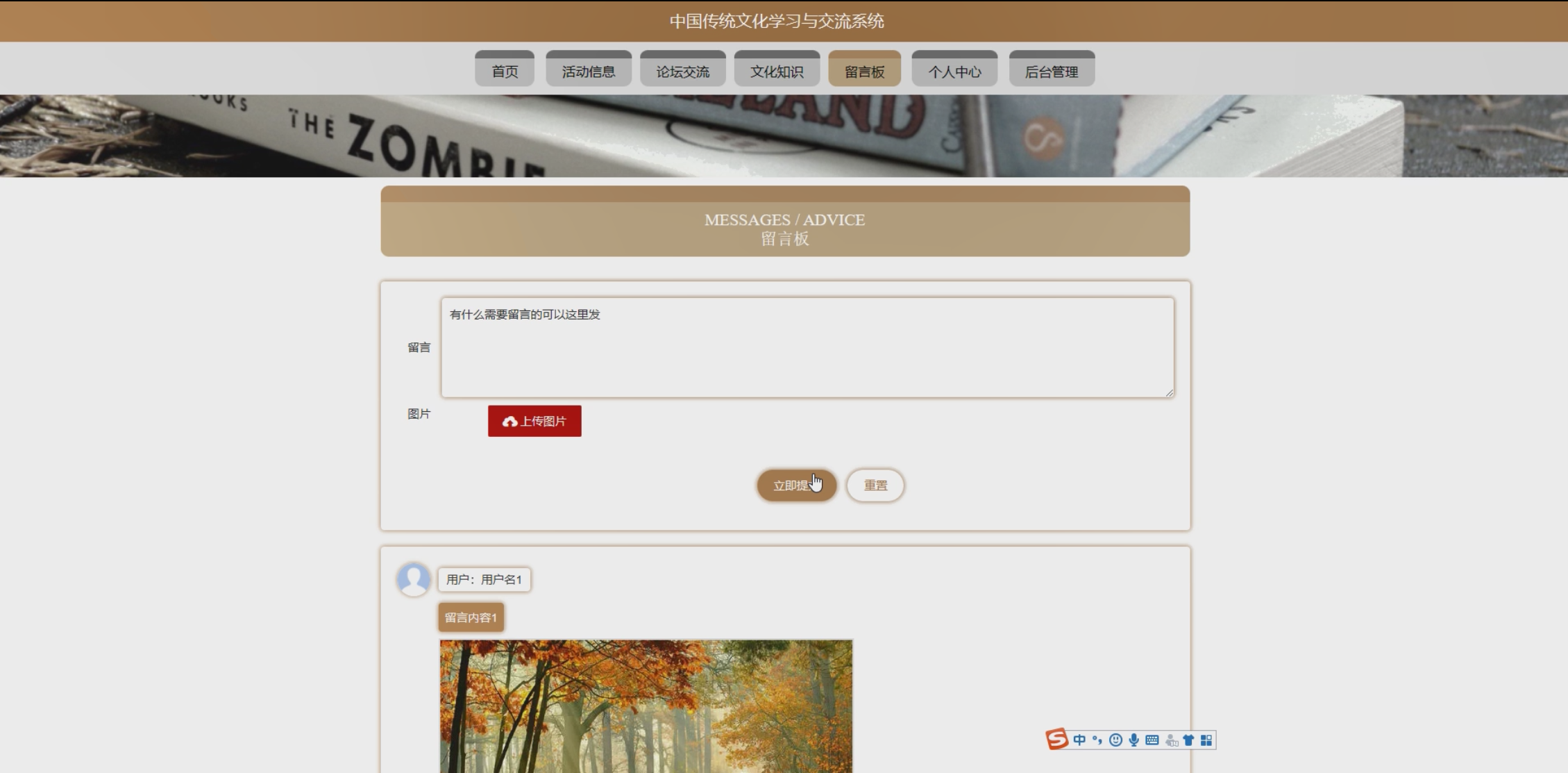Image resolution: width=1568 pixels, height=773 pixels.
Task: Click the user avatar of 用户名1
Action: [414, 579]
